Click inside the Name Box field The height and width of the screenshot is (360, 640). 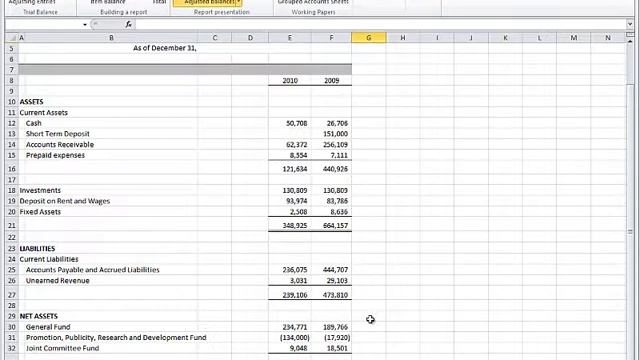44,25
